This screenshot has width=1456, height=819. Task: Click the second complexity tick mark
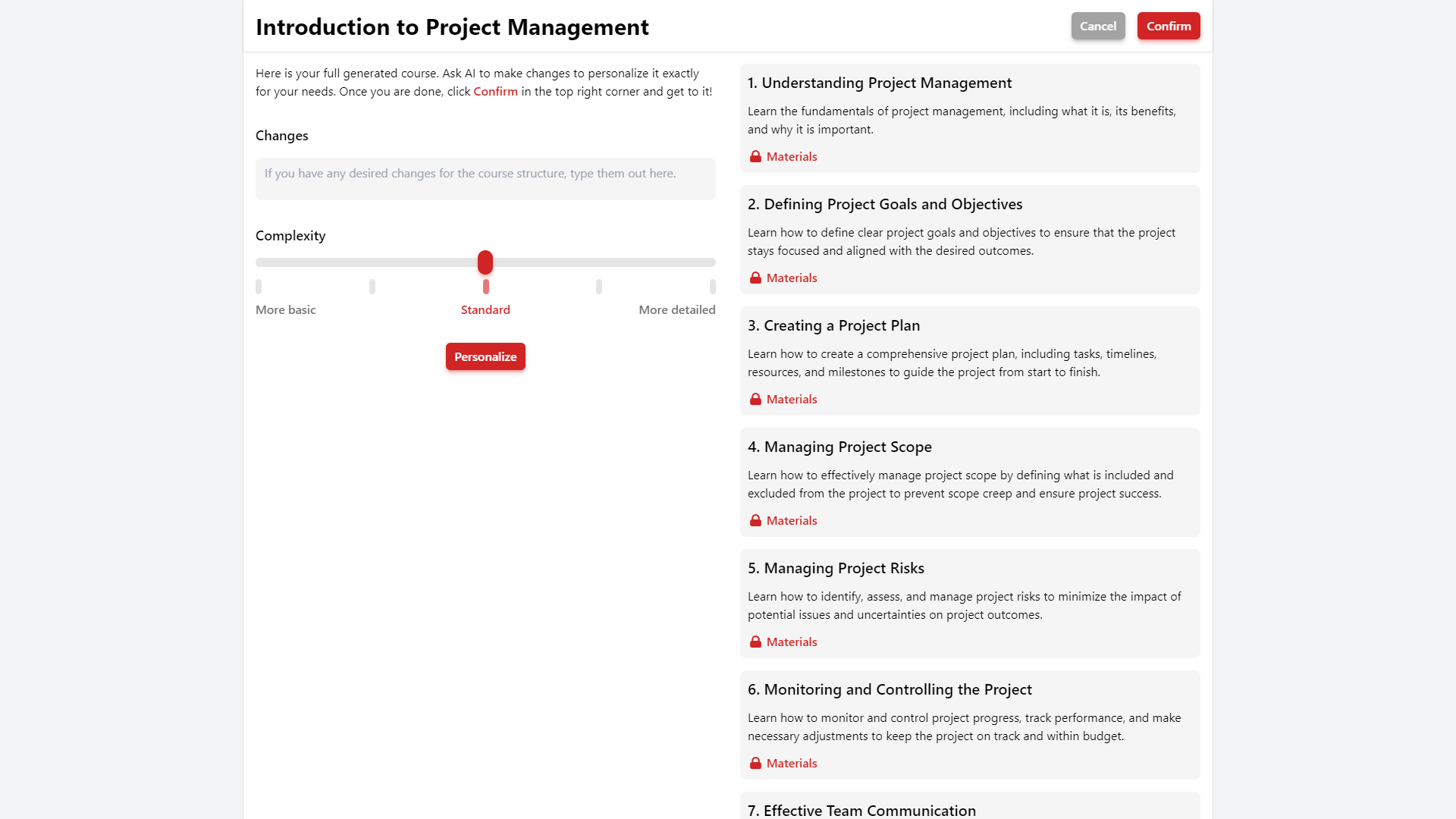click(x=372, y=287)
